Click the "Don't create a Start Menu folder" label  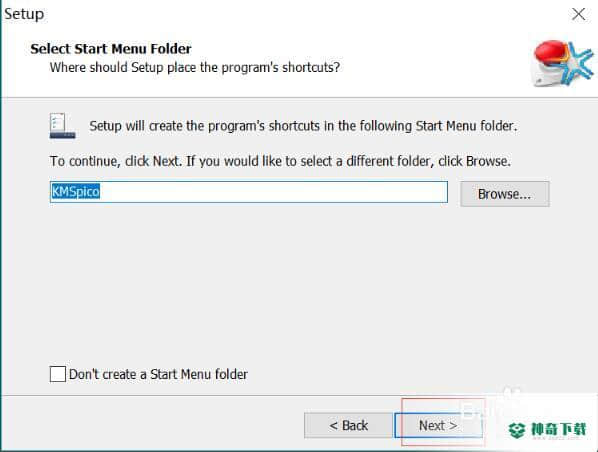(158, 374)
